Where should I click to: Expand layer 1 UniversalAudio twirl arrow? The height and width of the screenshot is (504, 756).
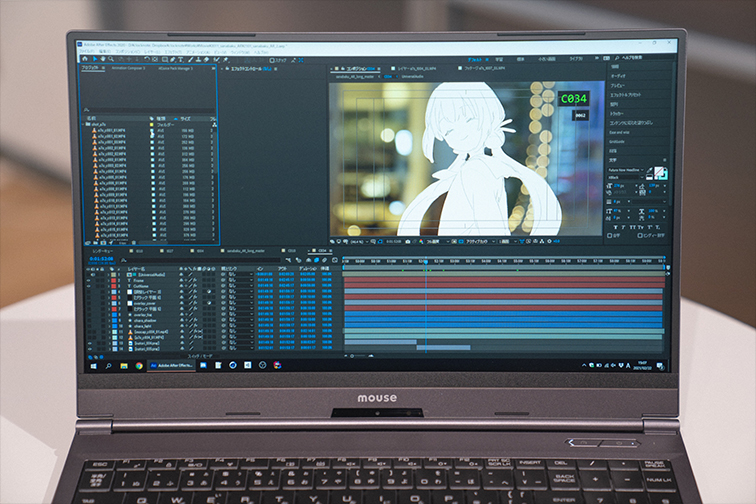pos(109,274)
